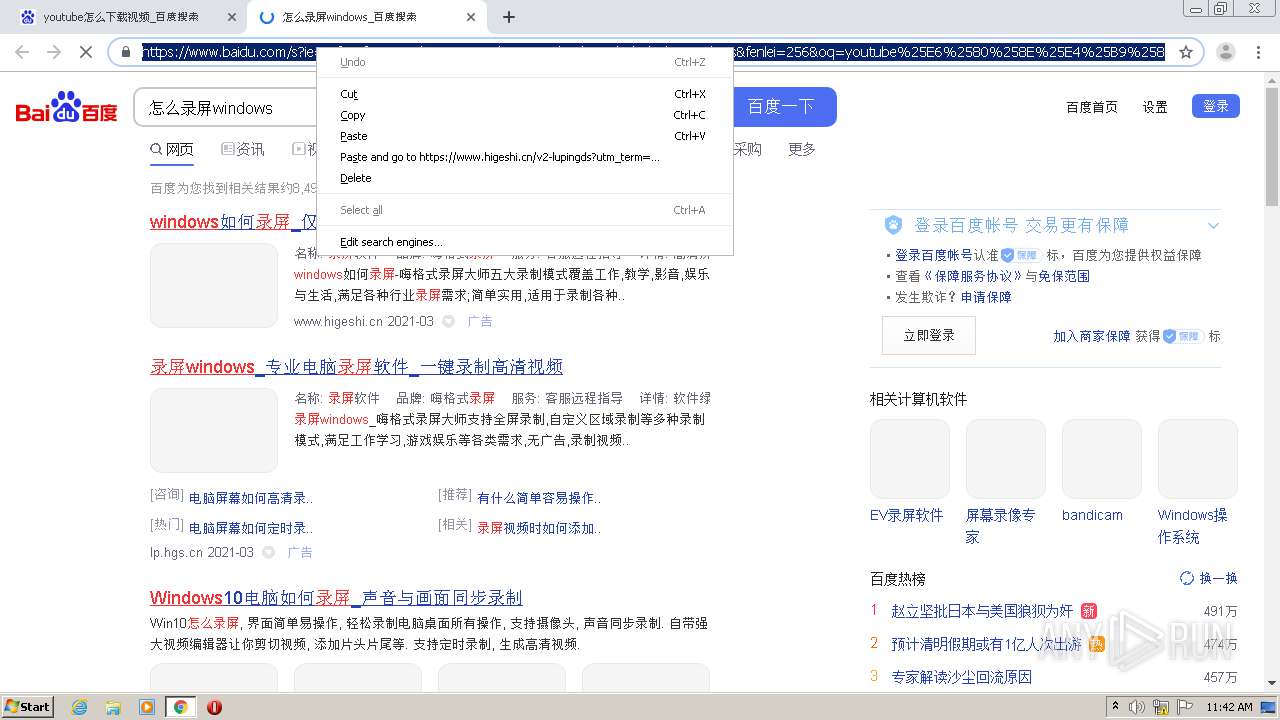Open a new tab with the plus icon
This screenshot has height=720, width=1280.
pyautogui.click(x=509, y=17)
